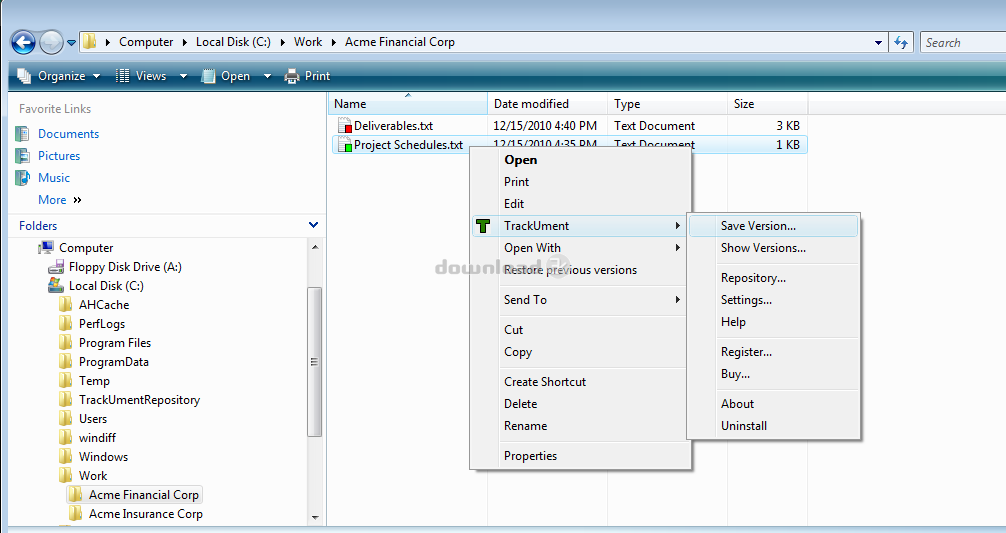Open Music favorite link
1006x533 pixels.
point(54,178)
